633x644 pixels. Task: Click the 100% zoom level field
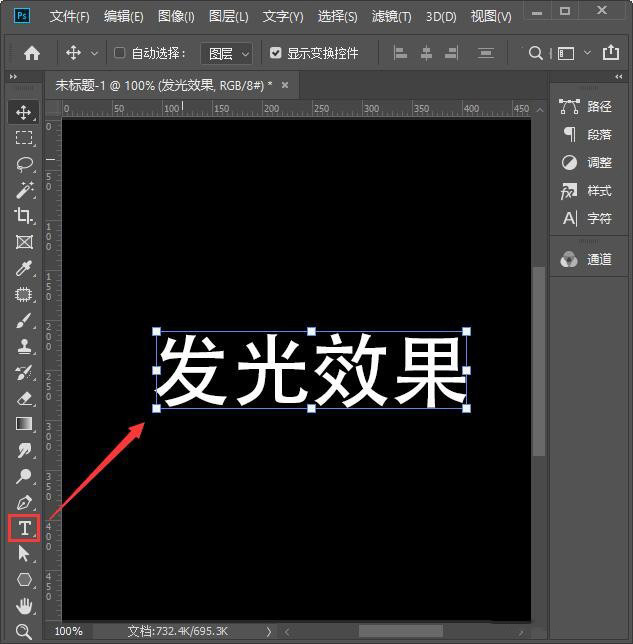point(69,631)
